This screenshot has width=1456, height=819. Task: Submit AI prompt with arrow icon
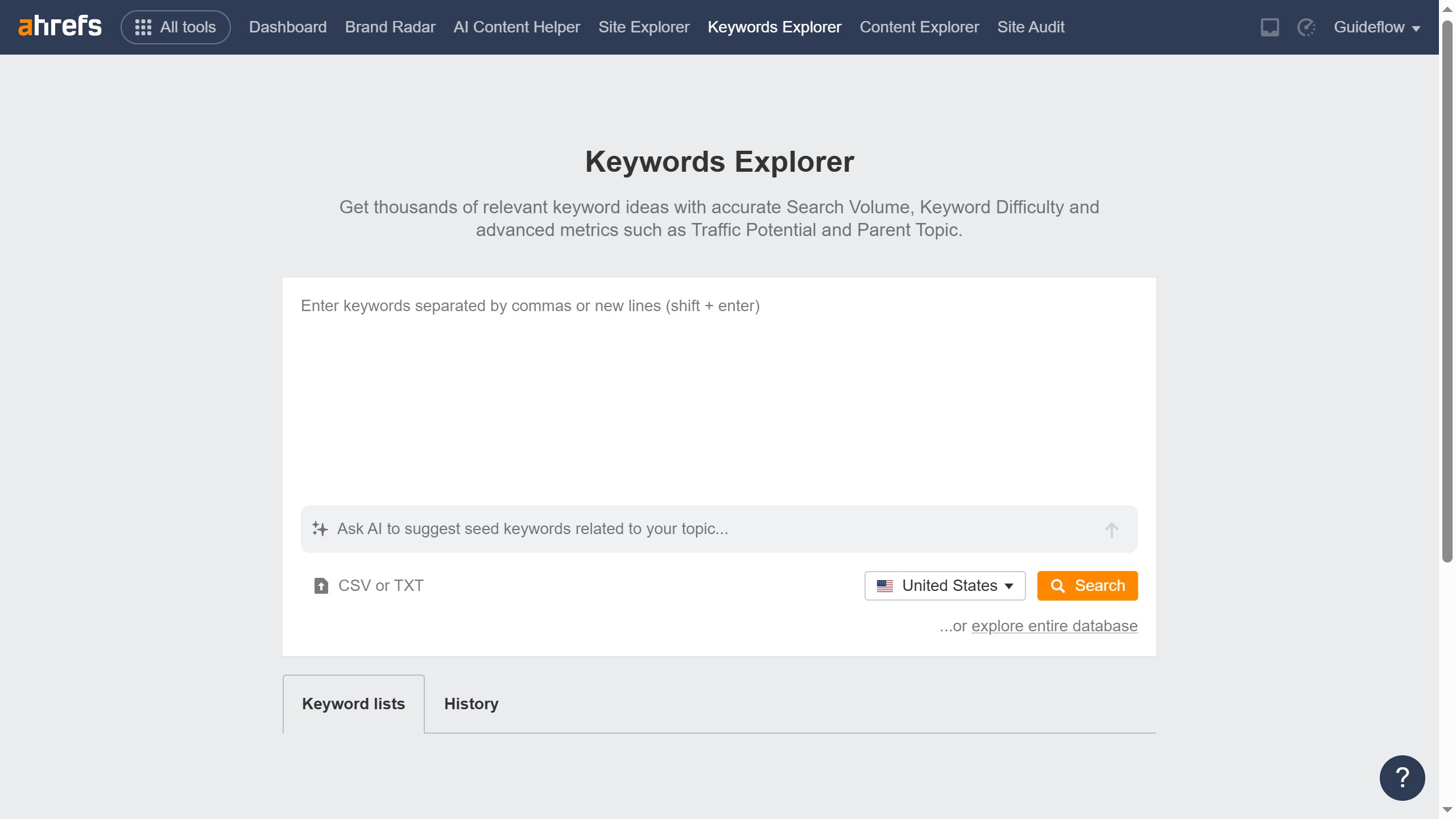(x=1111, y=530)
